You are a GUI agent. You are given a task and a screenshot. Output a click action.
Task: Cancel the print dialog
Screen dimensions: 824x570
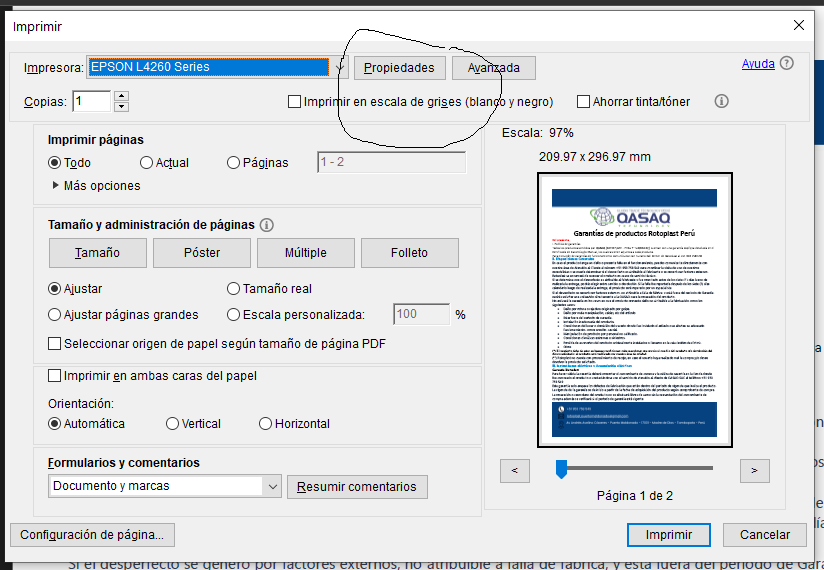(x=765, y=535)
